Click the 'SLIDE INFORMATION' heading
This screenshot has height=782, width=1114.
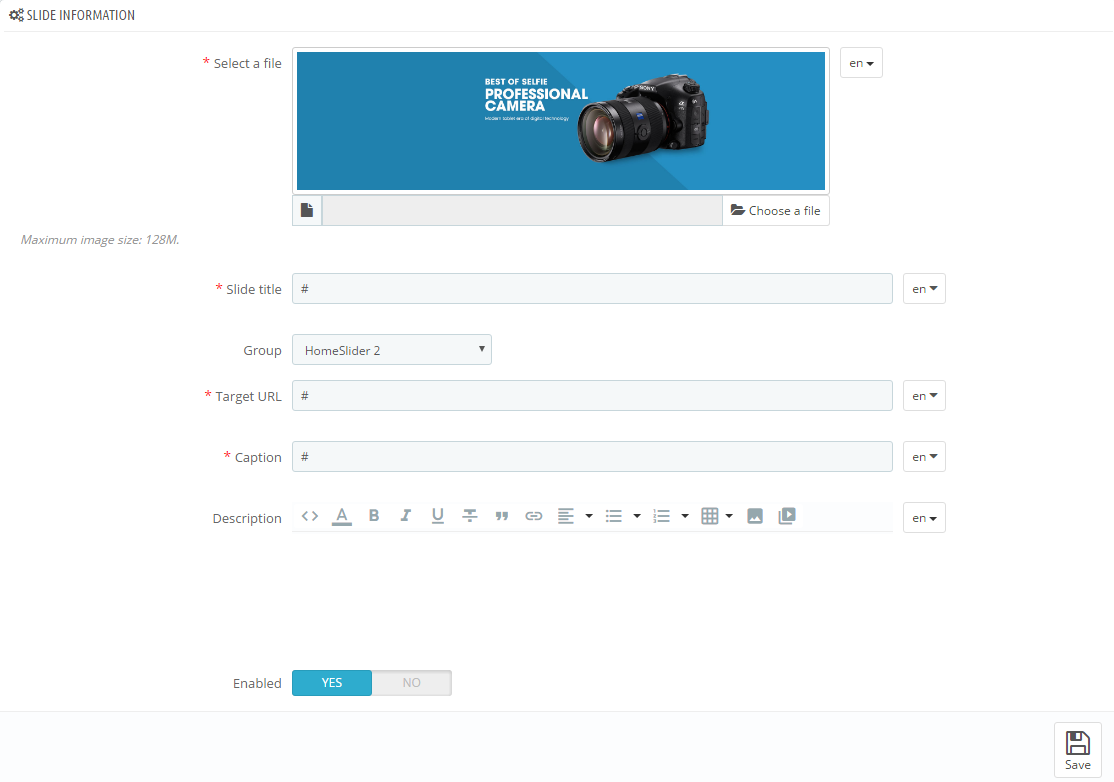click(x=80, y=15)
